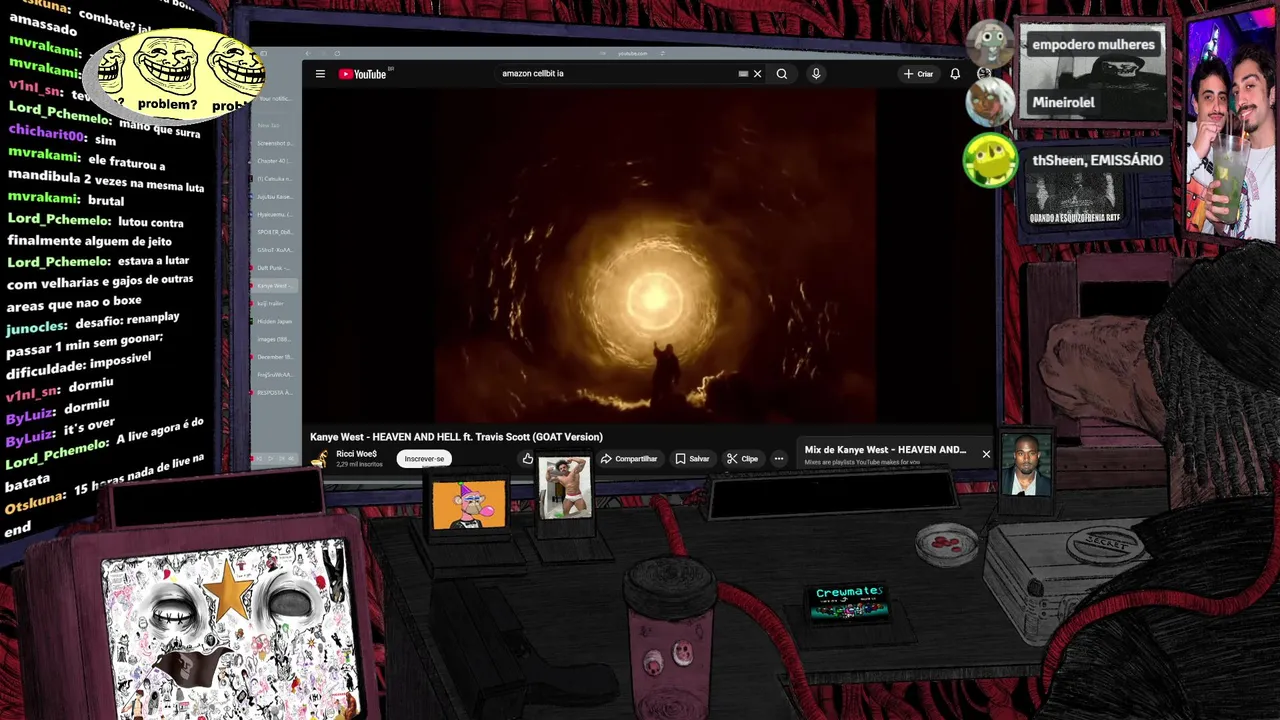Click the webcam feed of two men

(1231, 125)
